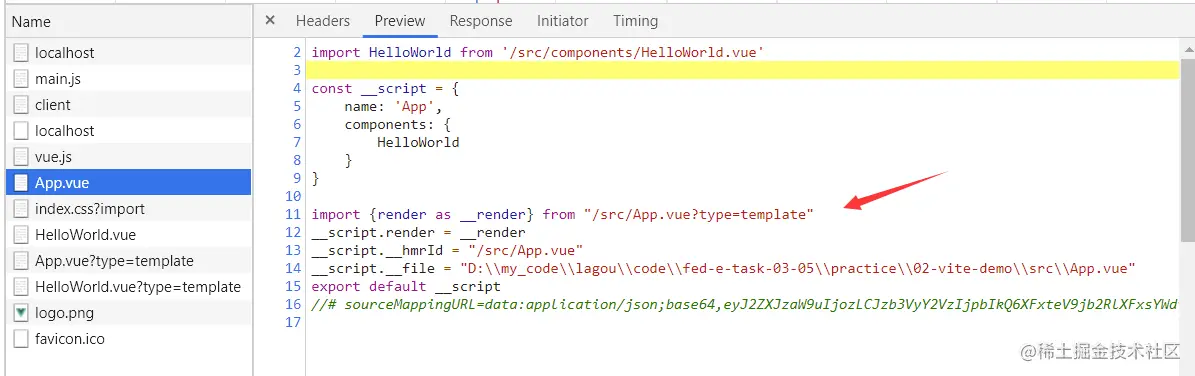This screenshot has height=376, width=1195.
Task: Select the first localhost request
Action: pos(129,53)
